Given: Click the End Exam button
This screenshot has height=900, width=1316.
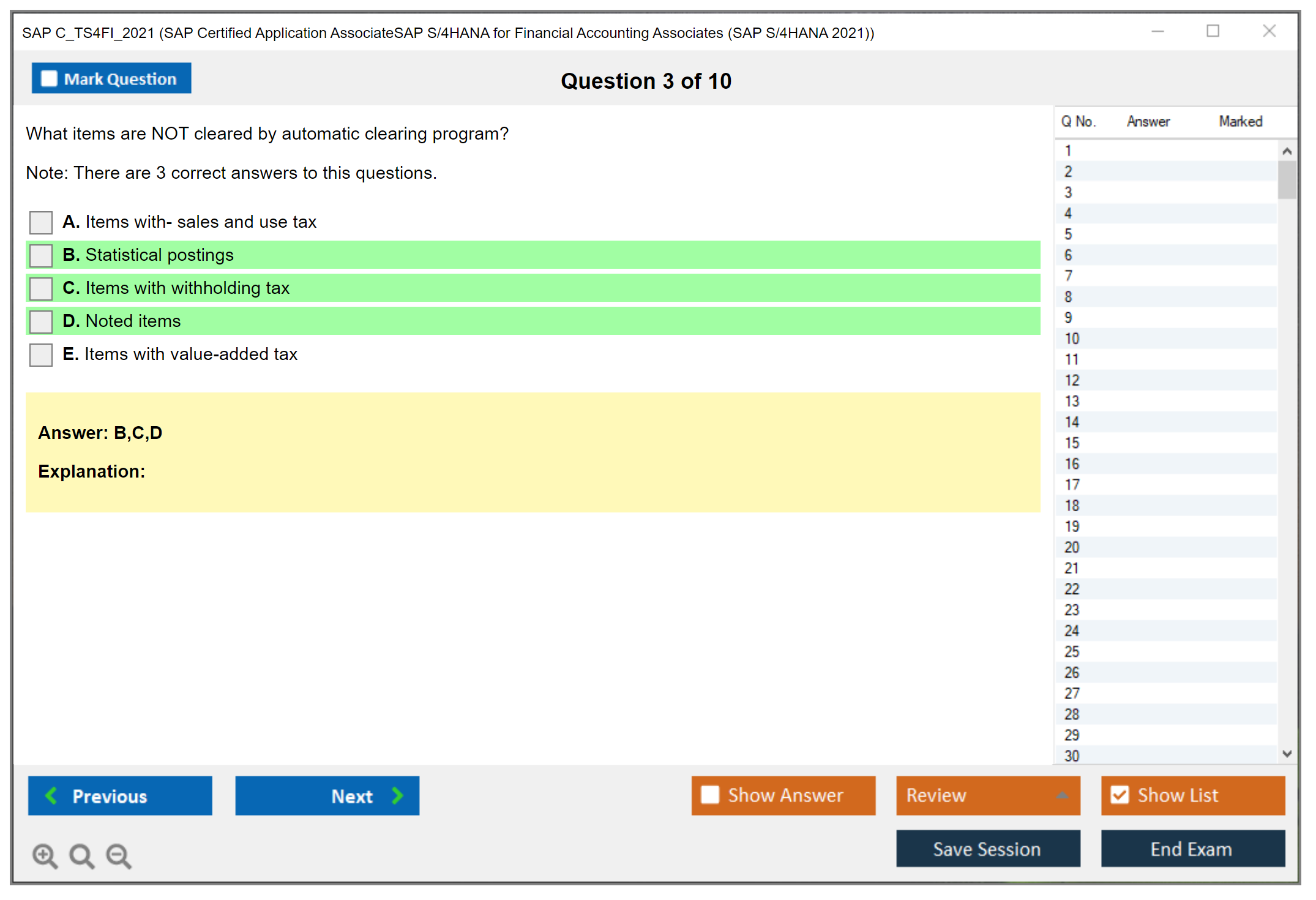Looking at the screenshot, I should [1192, 849].
